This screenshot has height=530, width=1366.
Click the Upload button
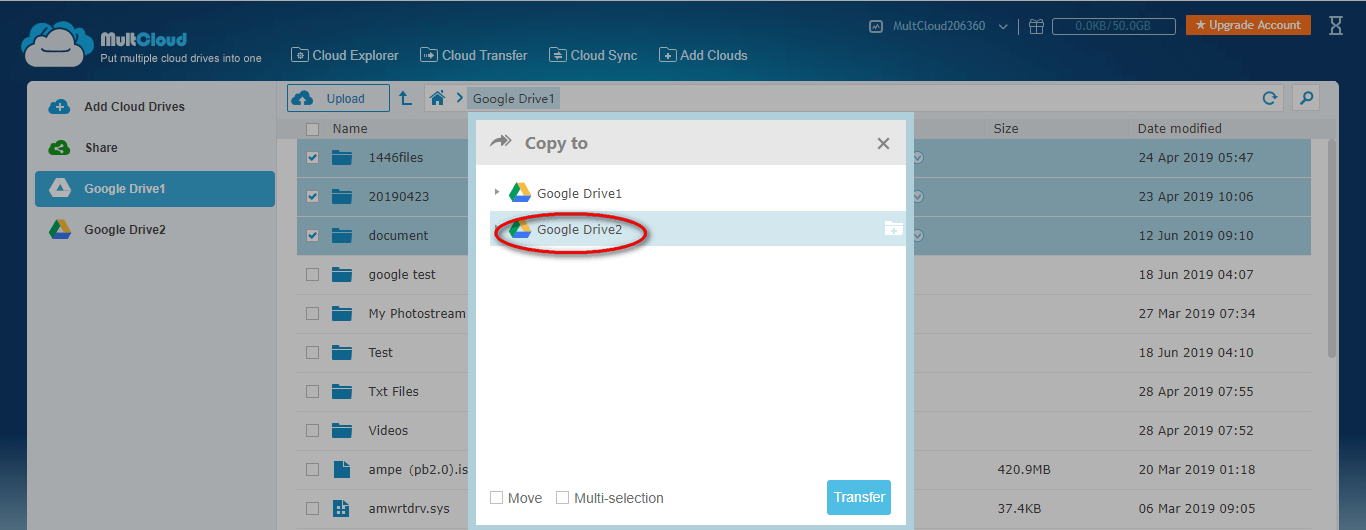click(339, 98)
